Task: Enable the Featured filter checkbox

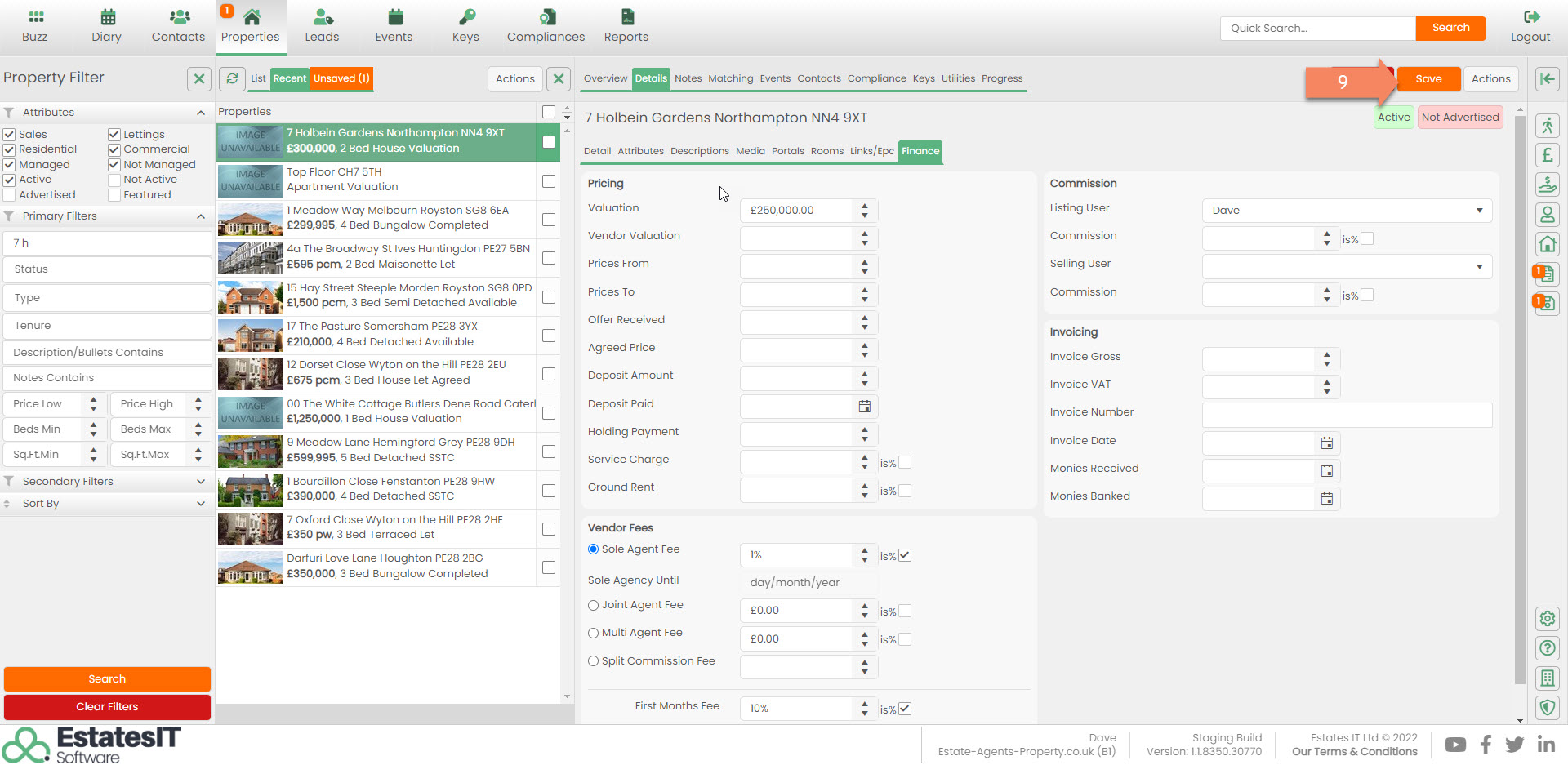Action: [114, 195]
